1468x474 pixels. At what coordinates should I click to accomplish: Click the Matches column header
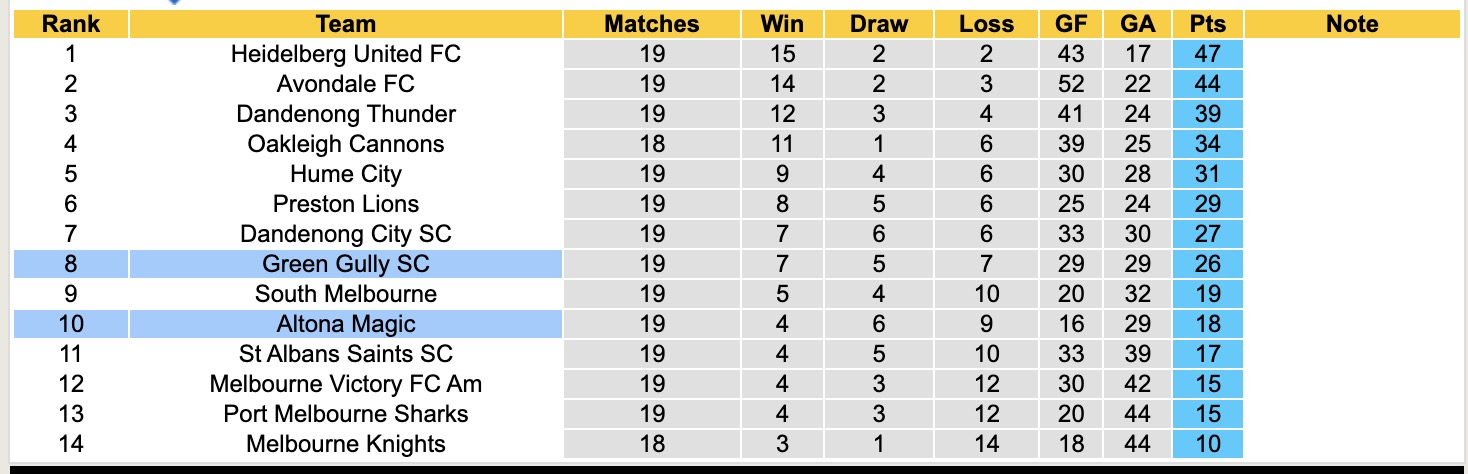tap(651, 24)
